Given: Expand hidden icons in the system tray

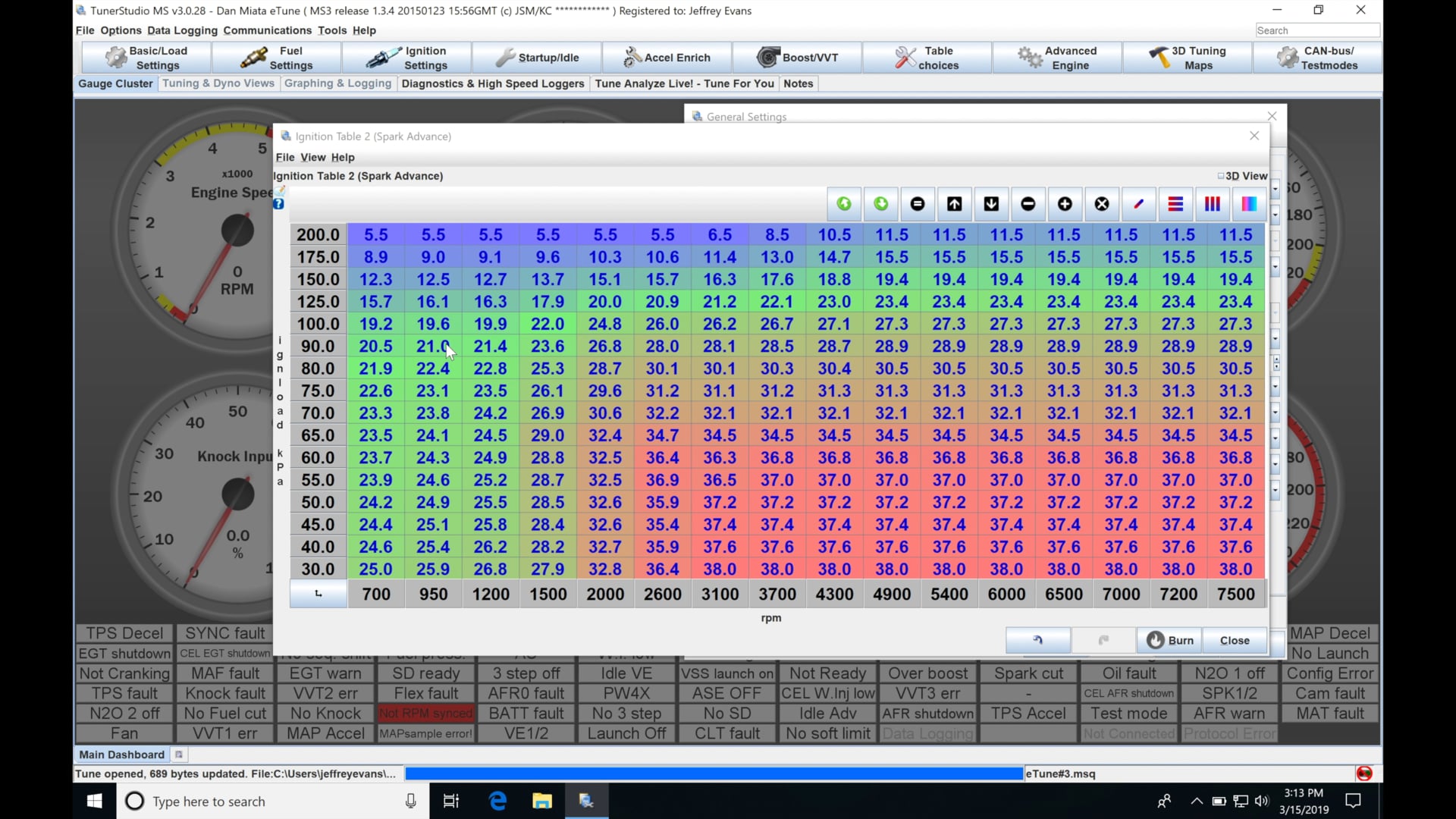Looking at the screenshot, I should [x=1196, y=801].
